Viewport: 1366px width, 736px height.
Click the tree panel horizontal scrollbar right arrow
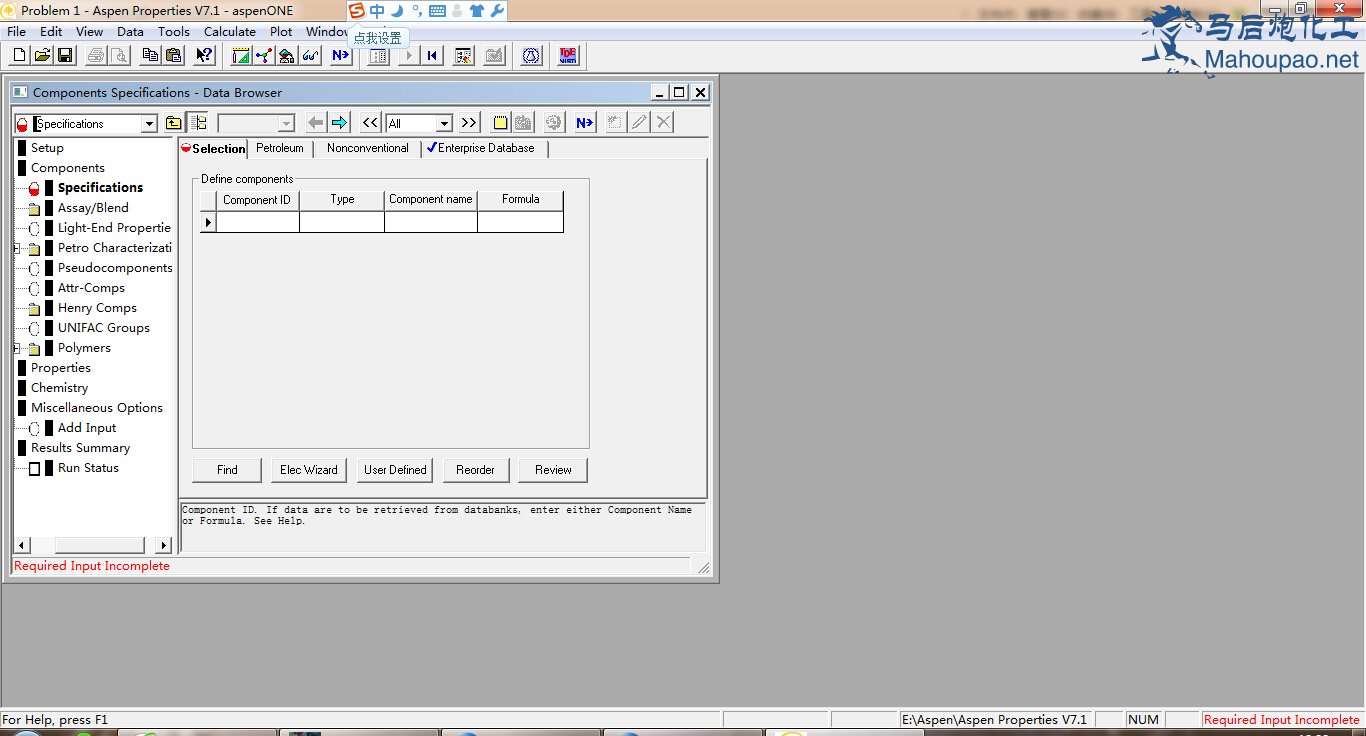(164, 545)
